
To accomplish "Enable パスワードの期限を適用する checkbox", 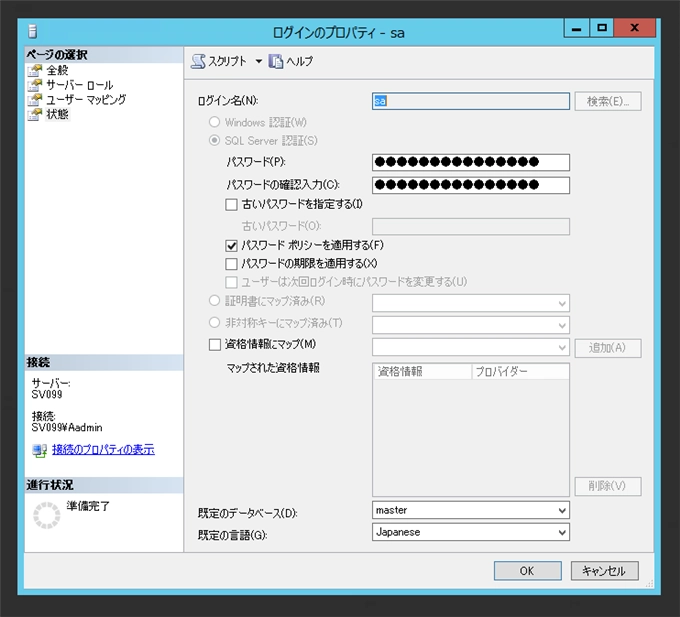I will click(231, 264).
